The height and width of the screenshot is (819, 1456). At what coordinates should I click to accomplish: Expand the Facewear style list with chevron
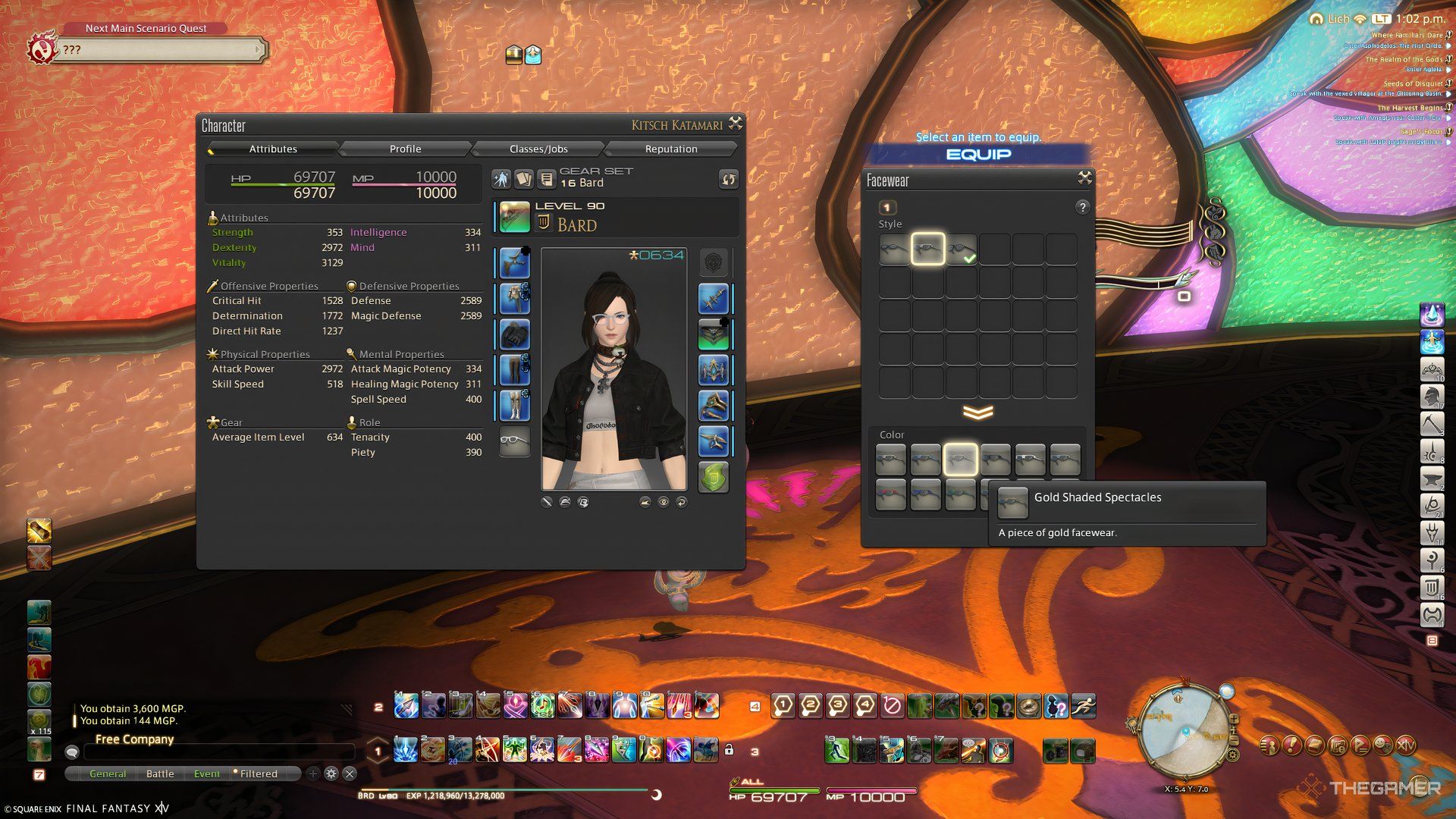tap(978, 413)
